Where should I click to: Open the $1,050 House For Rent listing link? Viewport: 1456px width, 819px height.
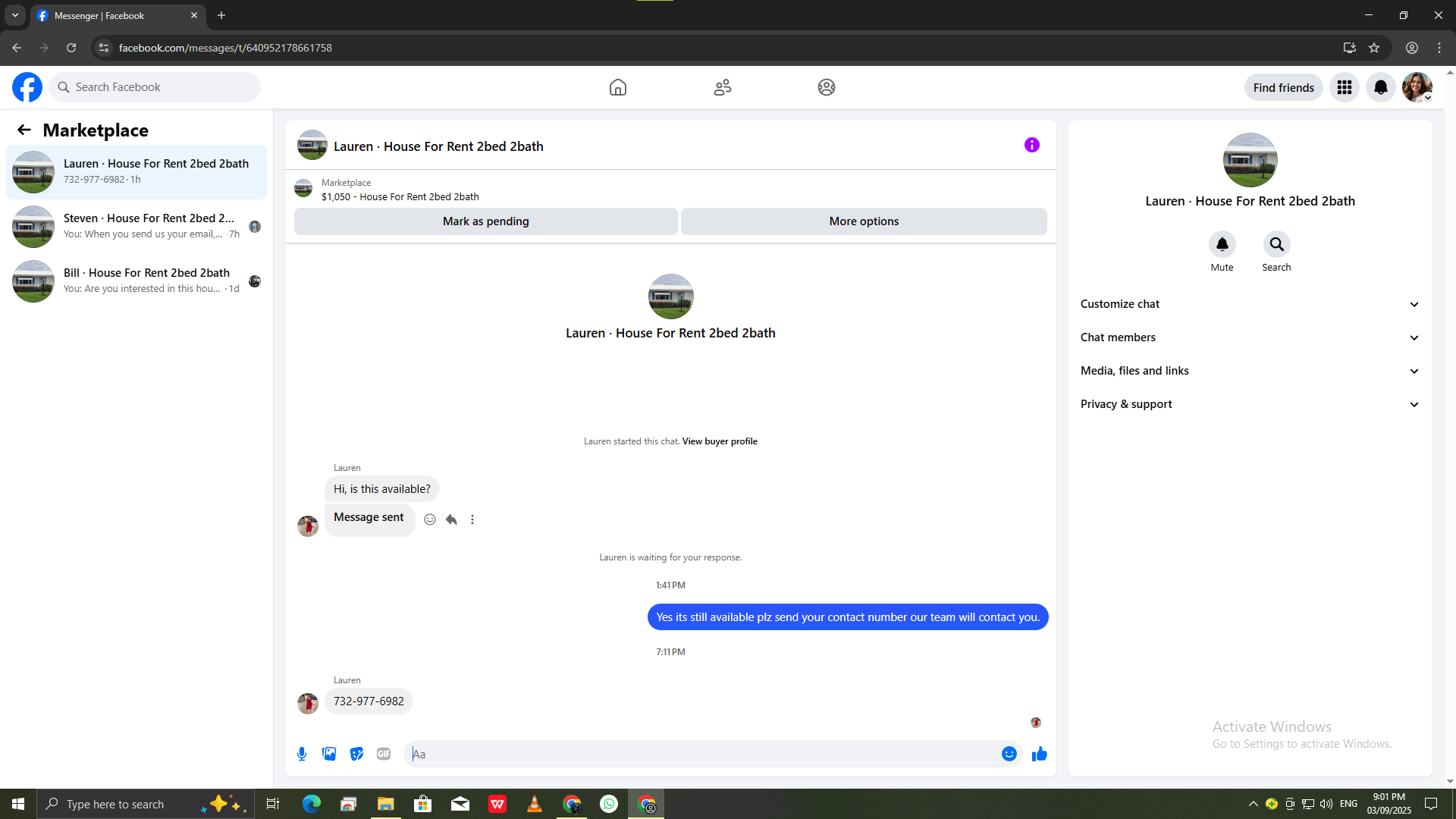pos(400,196)
